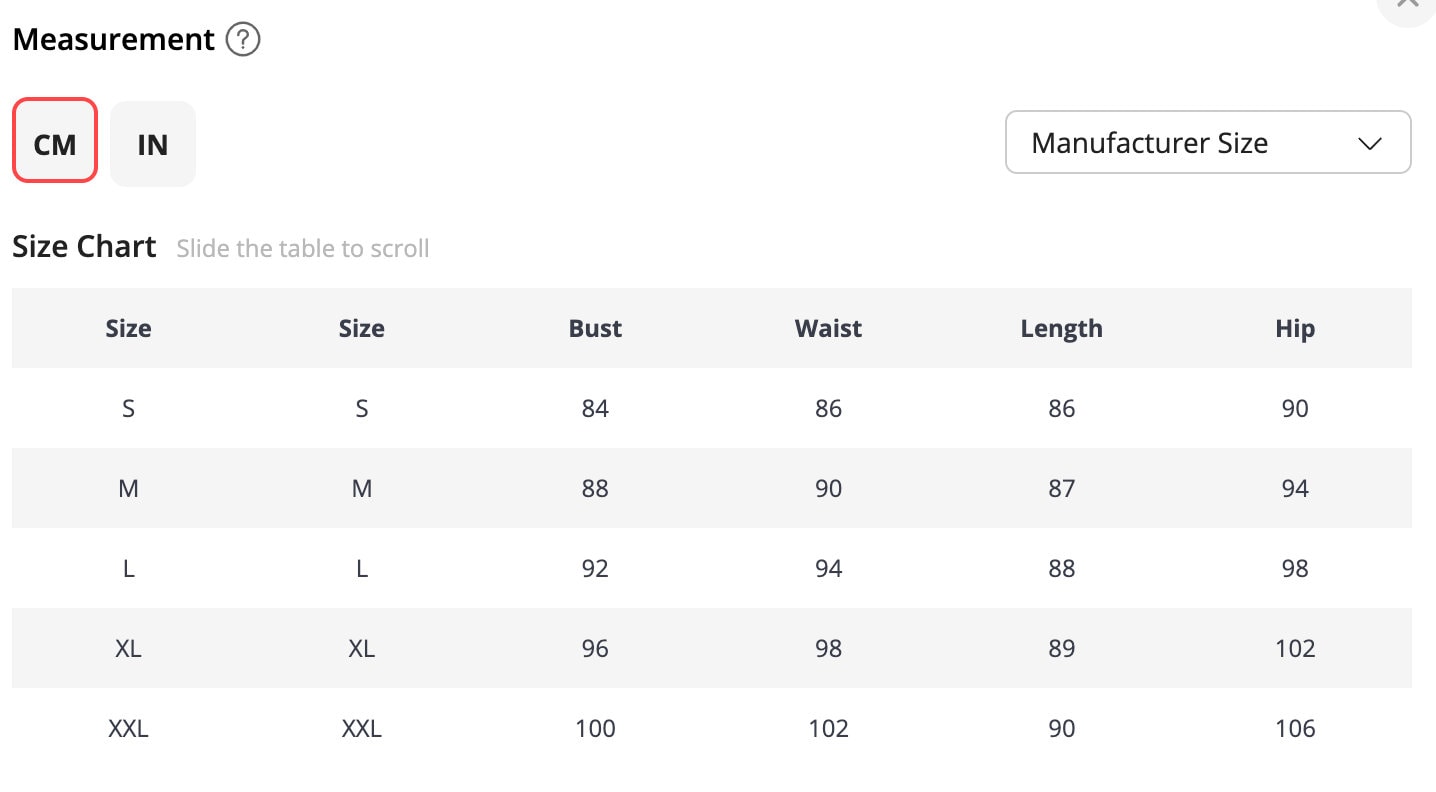The width and height of the screenshot is (1436, 792).
Task: Select the M size row label
Action: coord(128,488)
